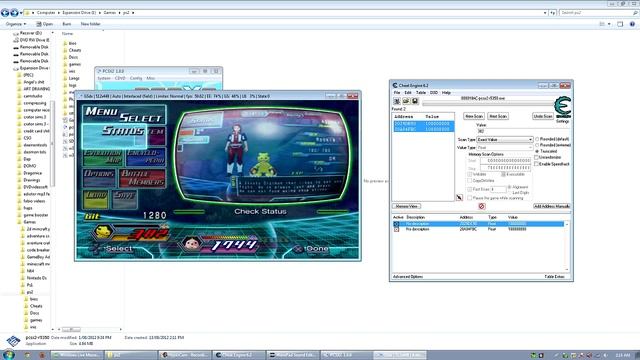Click the Explorer search magnifier icon
Viewport: 640px width, 360px height.
pyautogui.click(x=635, y=13)
